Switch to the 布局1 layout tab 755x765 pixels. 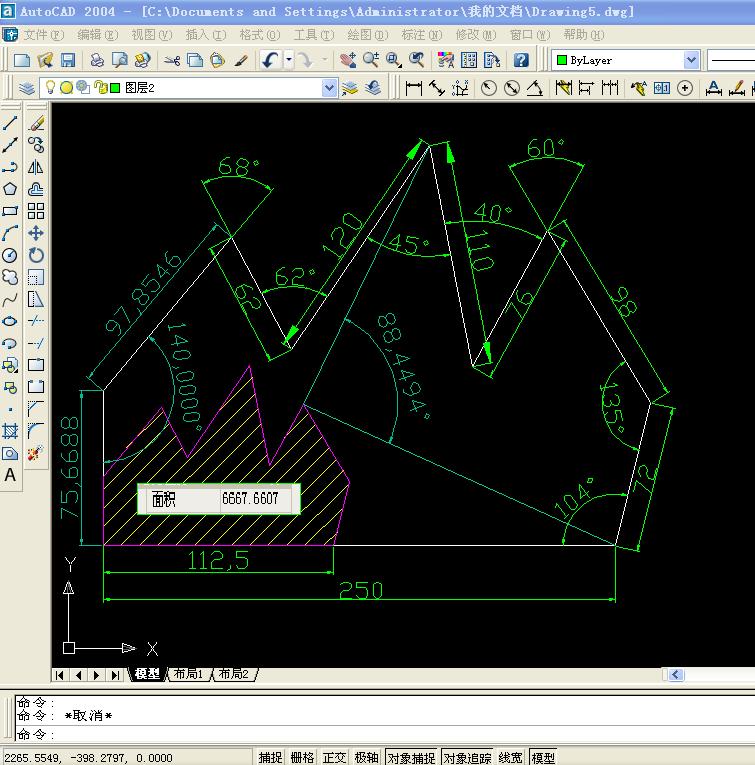188,674
